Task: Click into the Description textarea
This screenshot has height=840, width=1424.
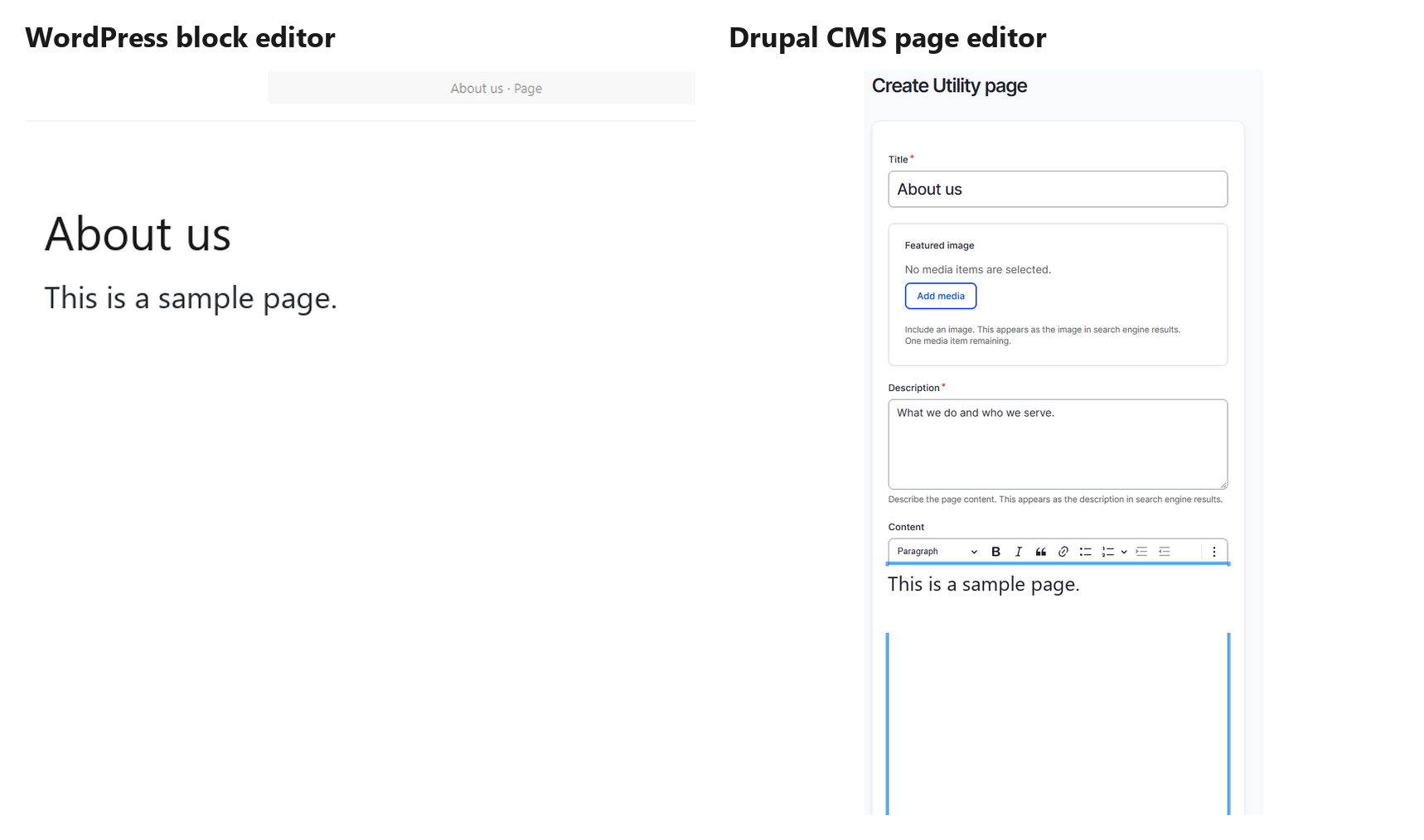Action: click(1058, 445)
